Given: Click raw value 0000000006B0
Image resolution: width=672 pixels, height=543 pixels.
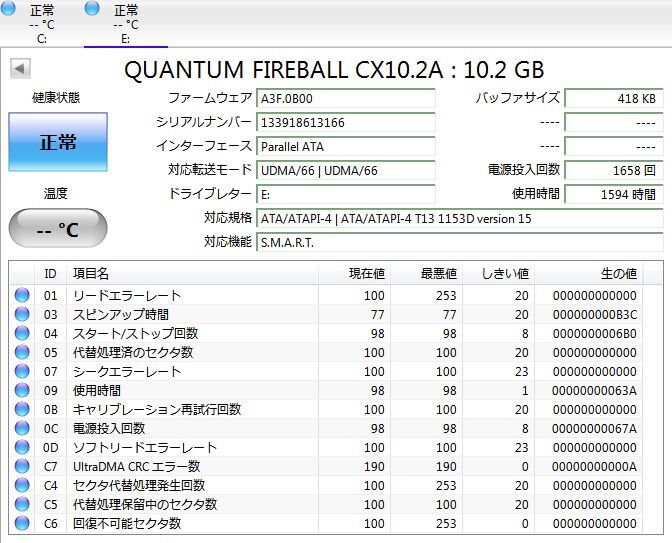Looking at the screenshot, I should pos(594,333).
